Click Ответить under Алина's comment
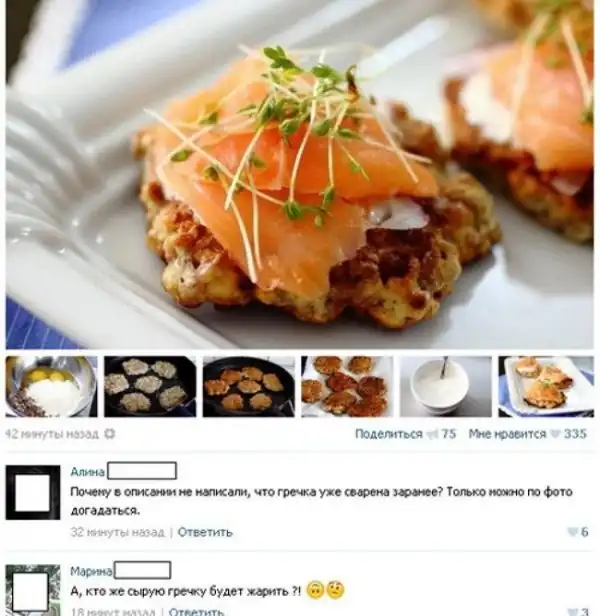 click(x=205, y=532)
